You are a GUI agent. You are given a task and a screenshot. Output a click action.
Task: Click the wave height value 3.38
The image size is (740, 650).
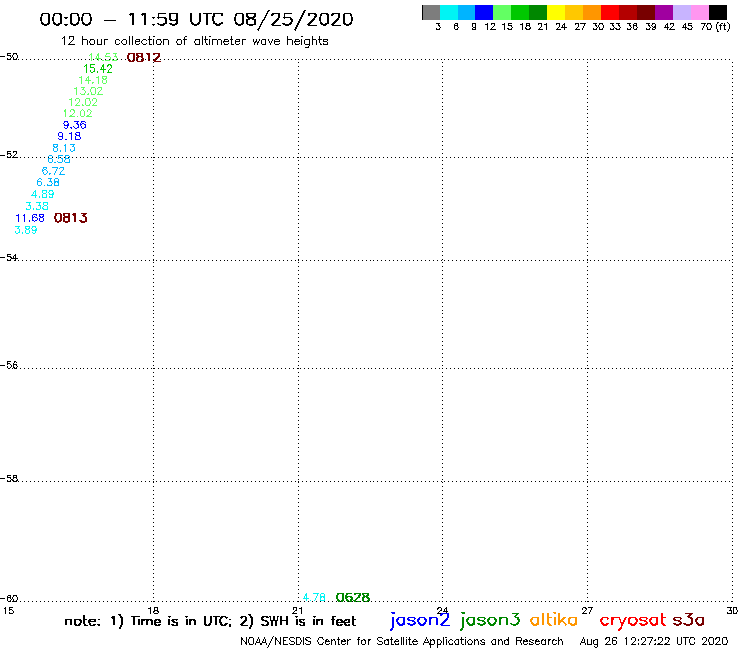tap(37, 206)
